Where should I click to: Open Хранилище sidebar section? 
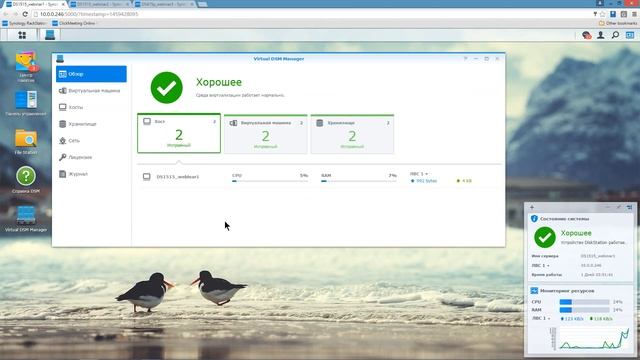coord(91,124)
